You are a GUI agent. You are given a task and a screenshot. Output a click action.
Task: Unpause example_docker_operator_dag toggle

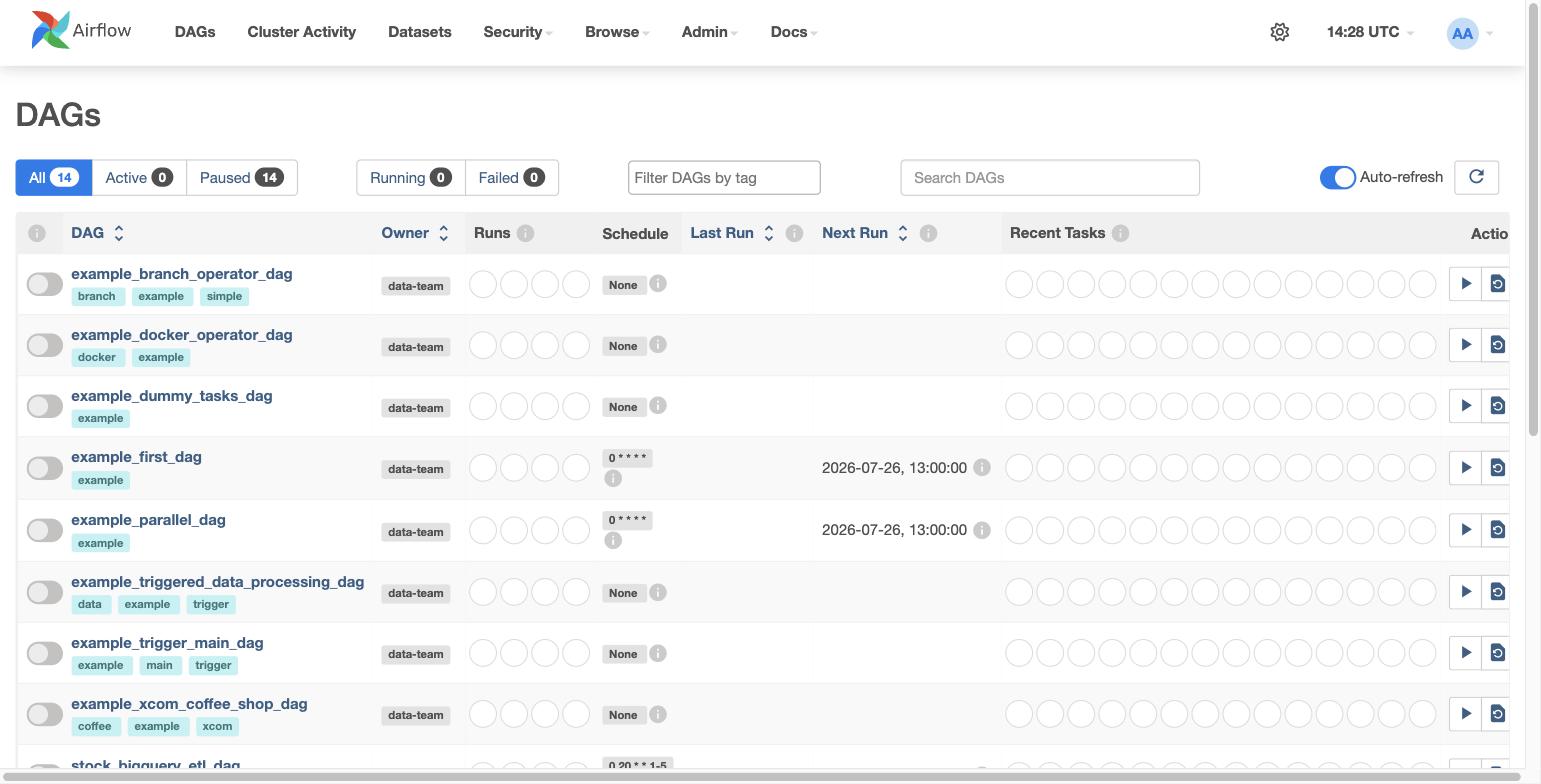[x=45, y=345]
